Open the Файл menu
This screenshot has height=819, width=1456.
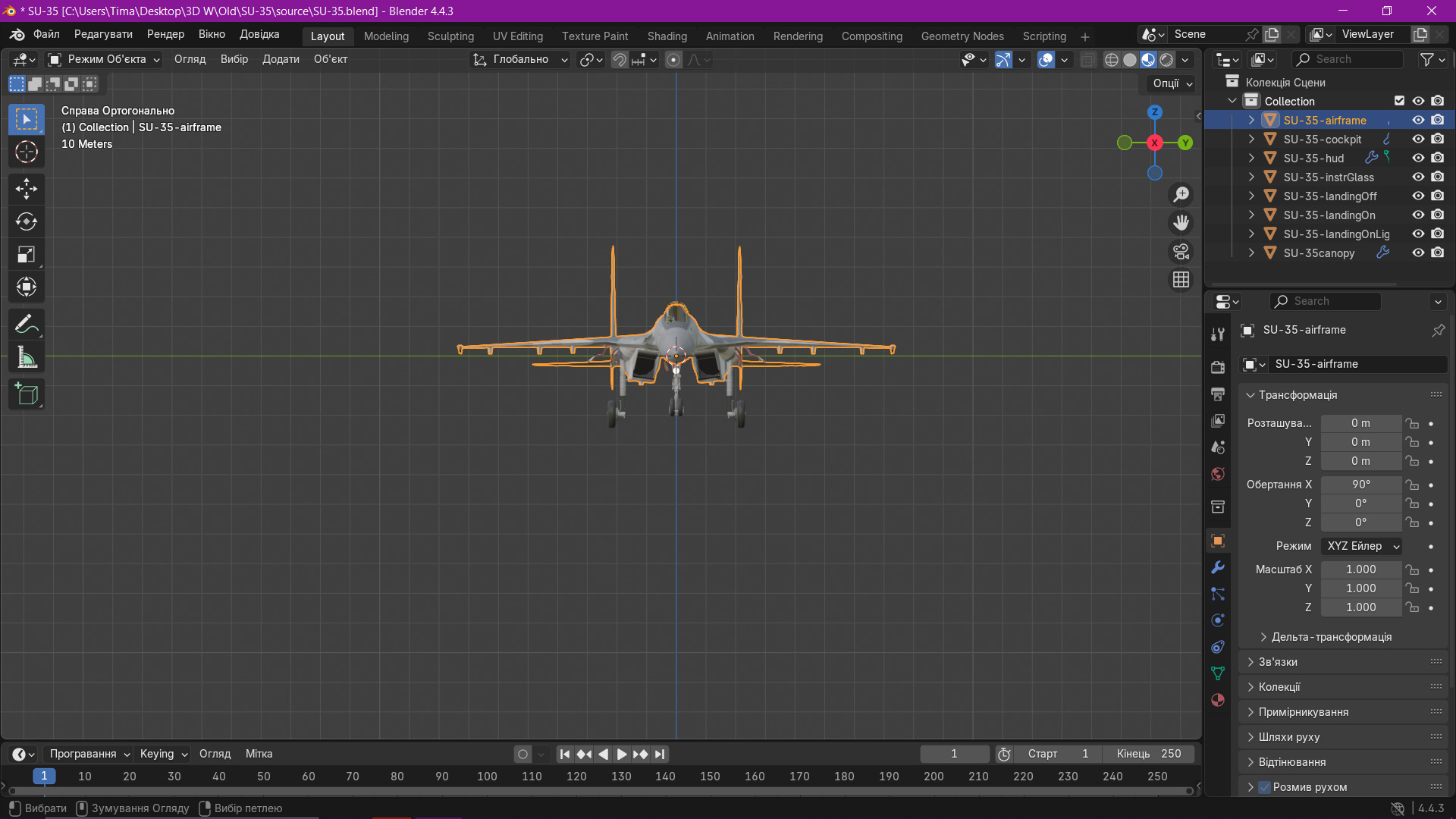point(46,34)
